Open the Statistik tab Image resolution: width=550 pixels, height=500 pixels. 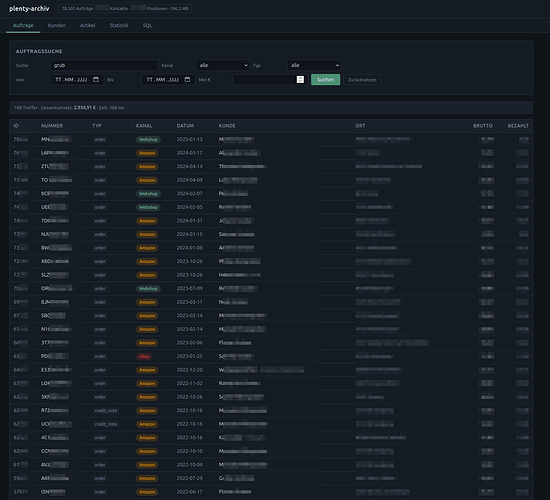(119, 25)
